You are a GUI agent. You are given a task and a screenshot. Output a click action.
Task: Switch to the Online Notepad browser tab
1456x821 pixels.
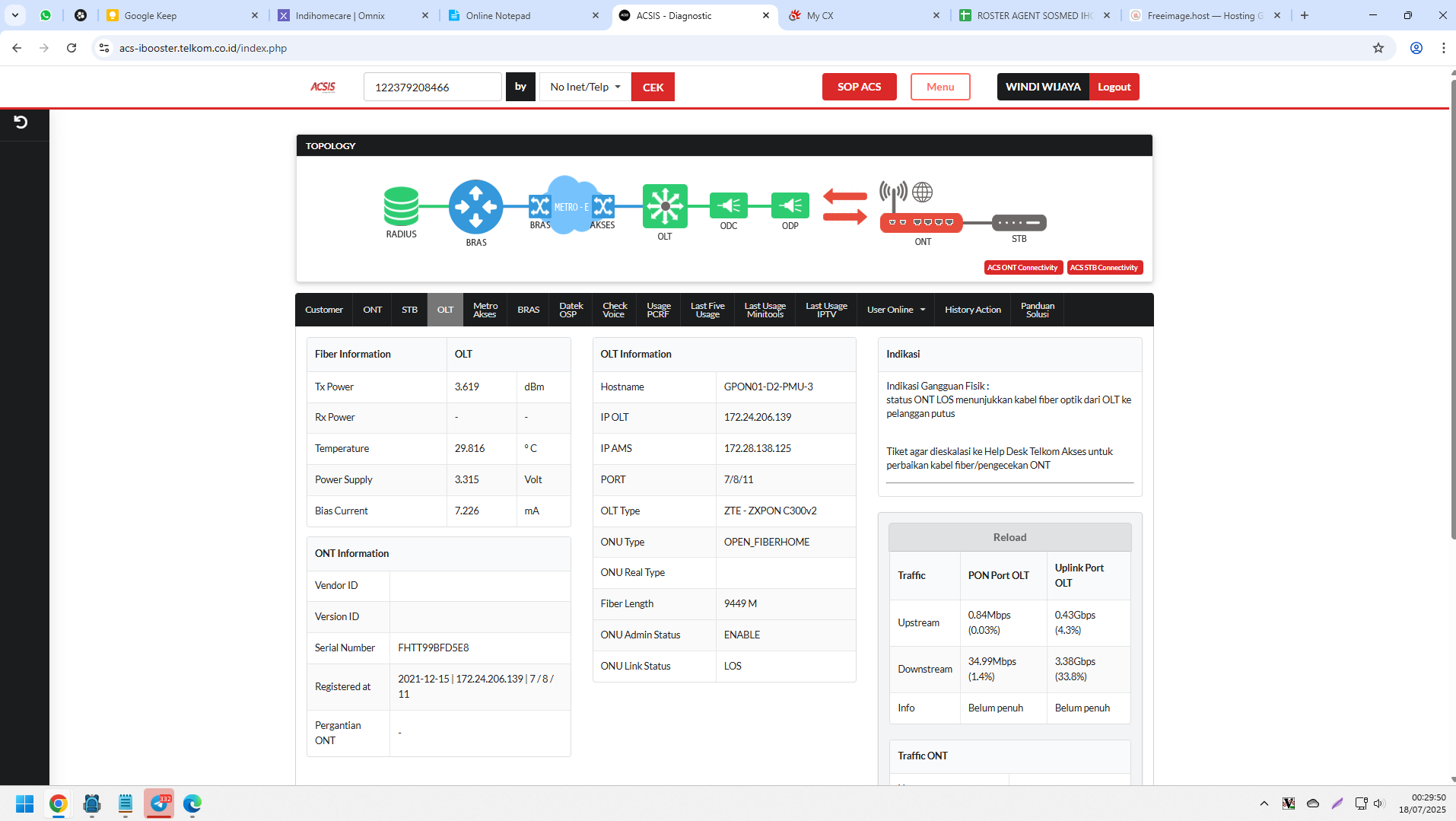pyautogui.click(x=525, y=15)
